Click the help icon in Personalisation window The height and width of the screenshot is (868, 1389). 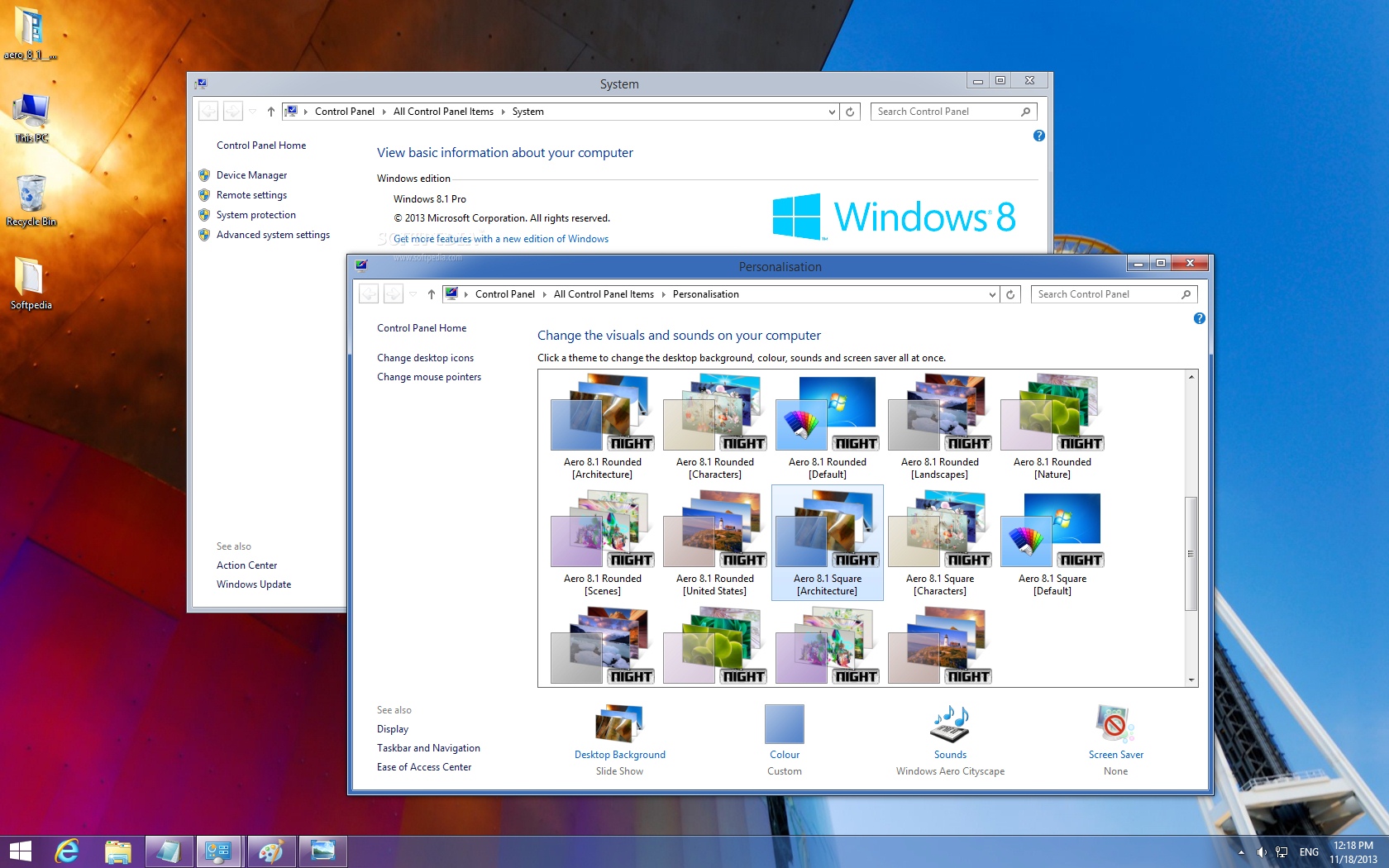(x=1199, y=318)
